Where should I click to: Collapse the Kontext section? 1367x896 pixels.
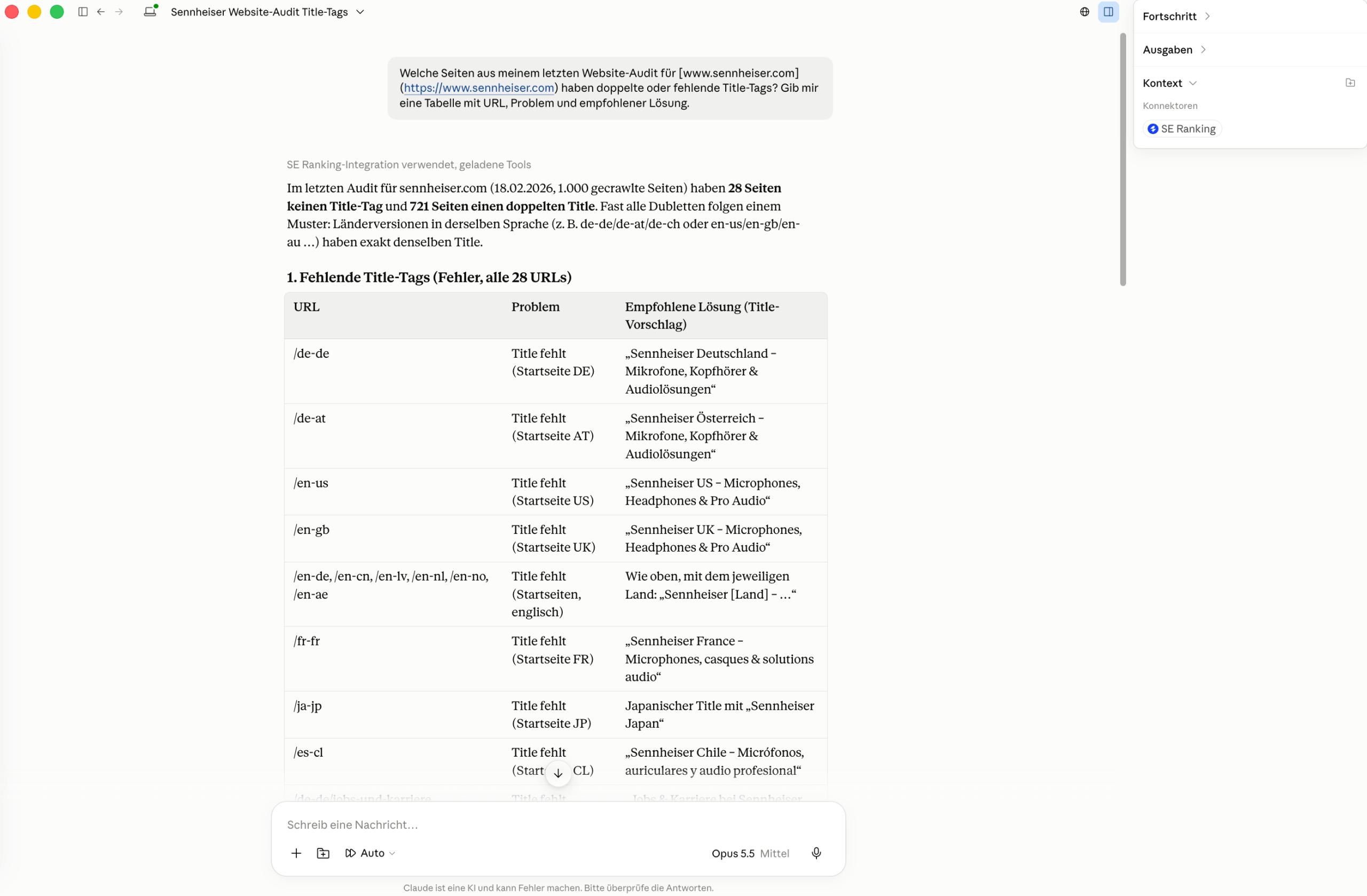(x=1169, y=83)
